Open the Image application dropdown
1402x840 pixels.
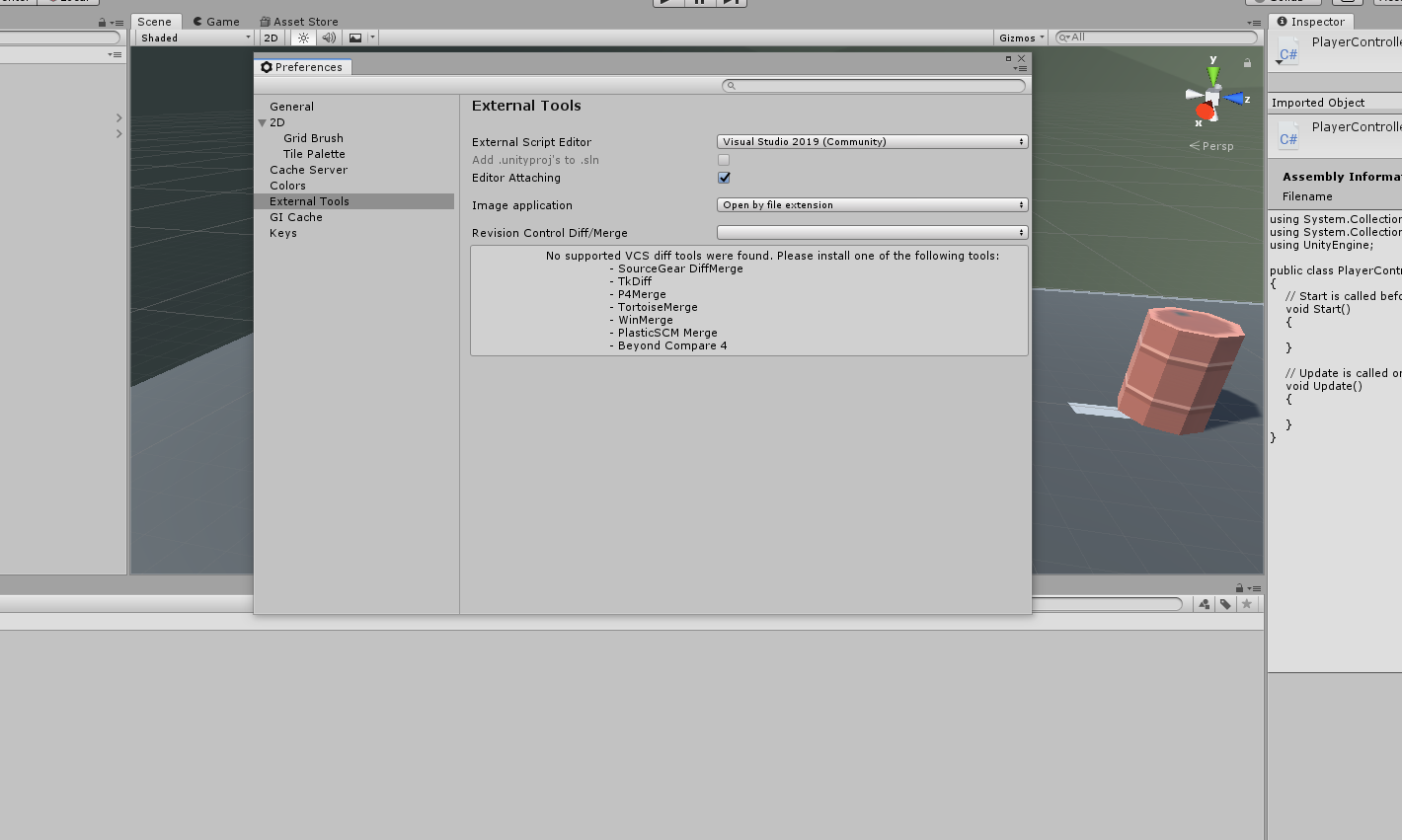pos(873,205)
